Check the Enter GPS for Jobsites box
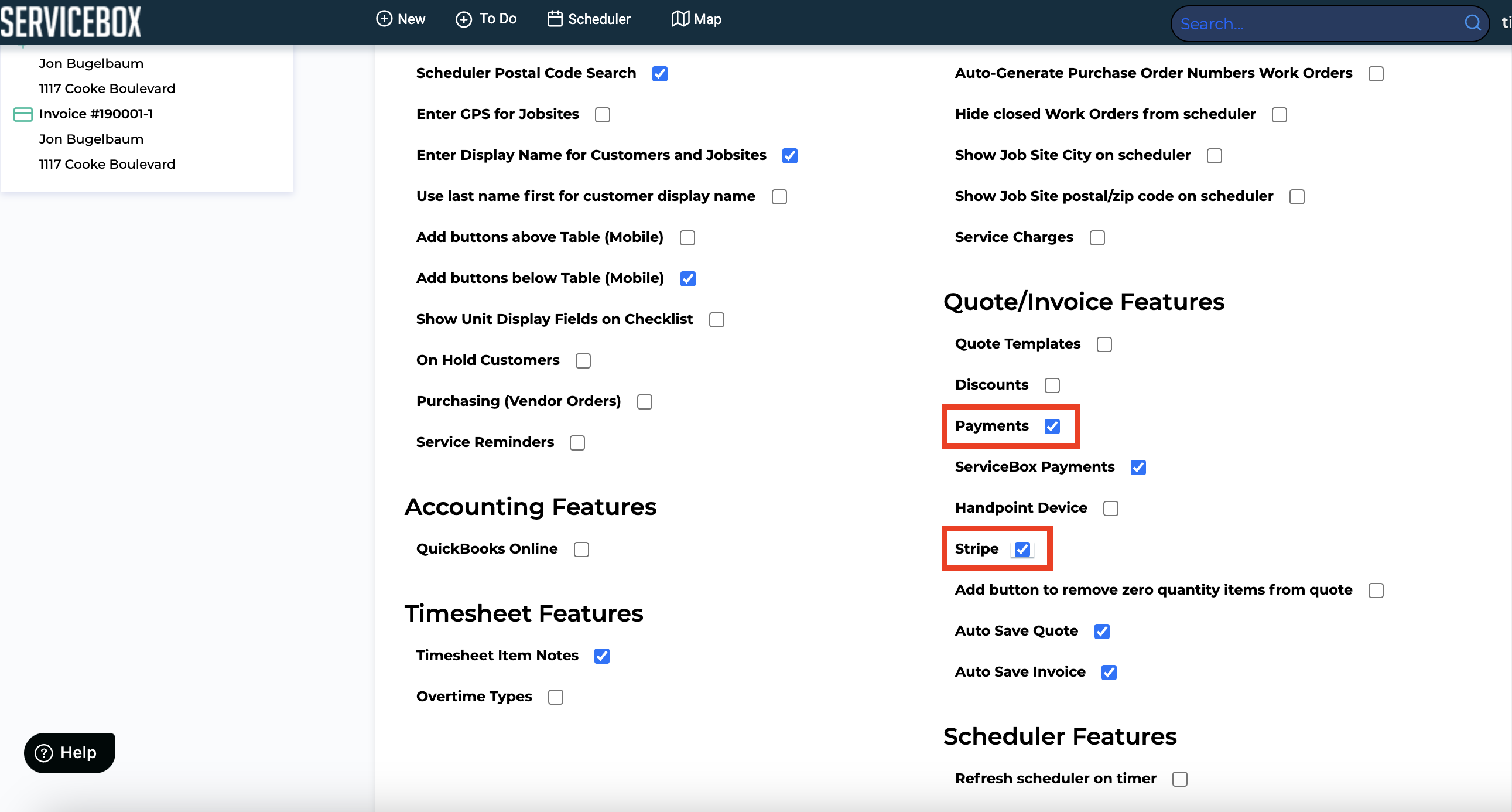Screen dimensions: 1512x812 click(x=602, y=114)
